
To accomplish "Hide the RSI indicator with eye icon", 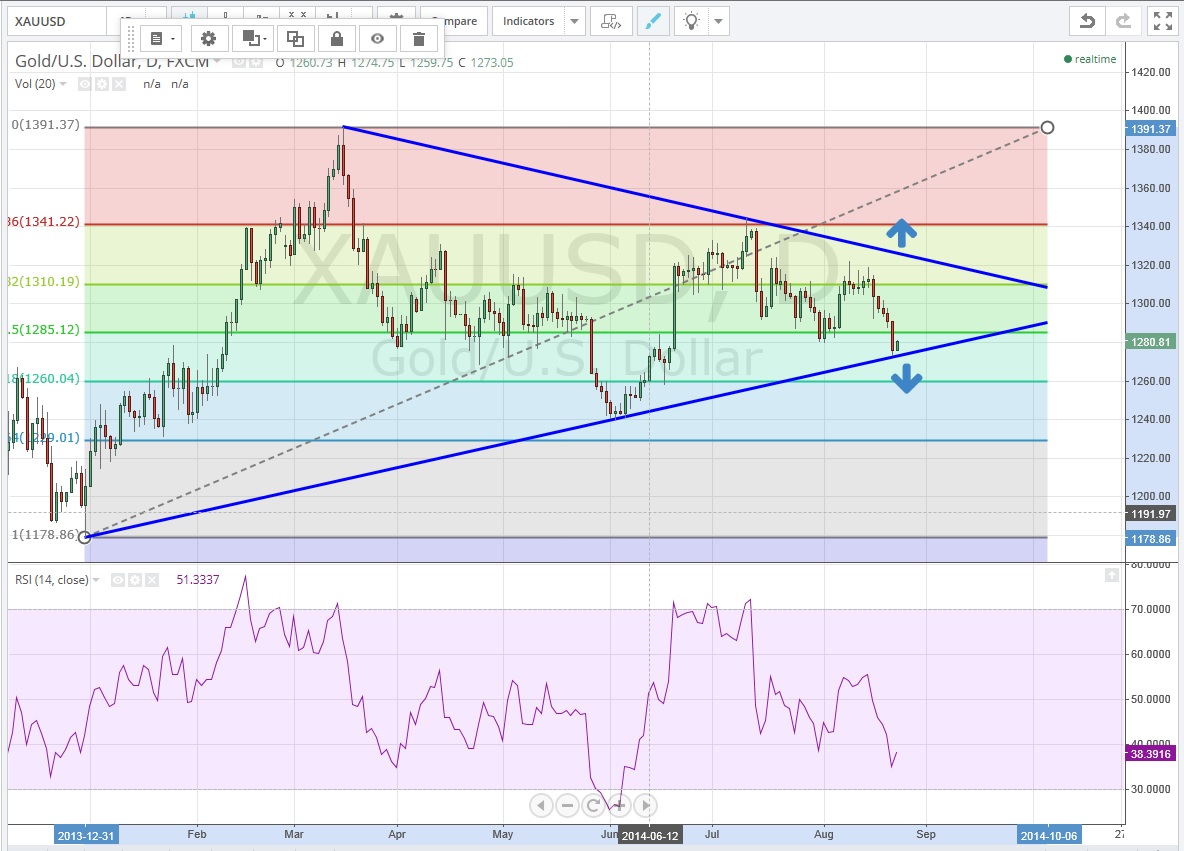I will pyautogui.click(x=117, y=580).
